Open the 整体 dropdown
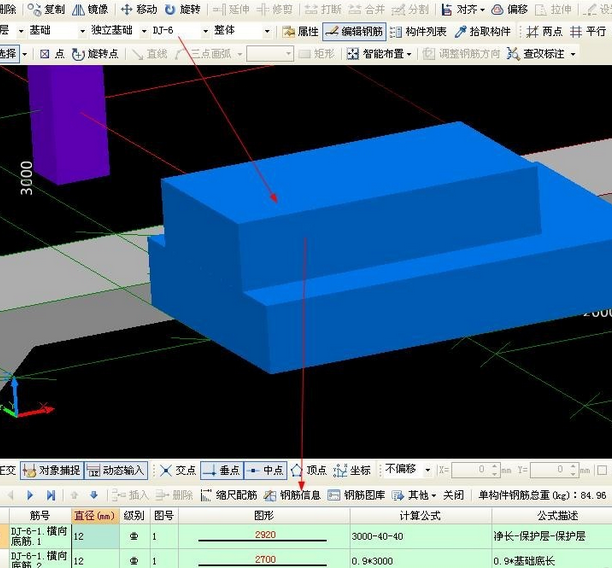 [267, 31]
